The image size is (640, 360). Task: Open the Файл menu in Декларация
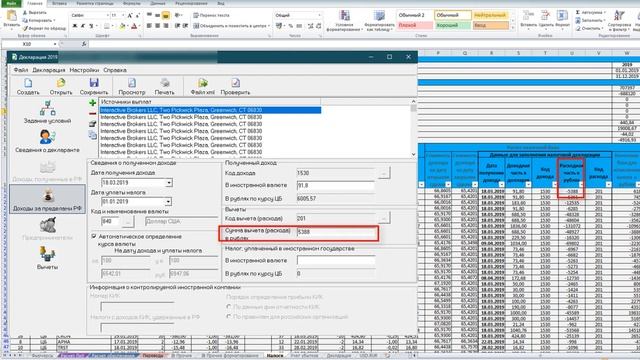click(x=21, y=70)
